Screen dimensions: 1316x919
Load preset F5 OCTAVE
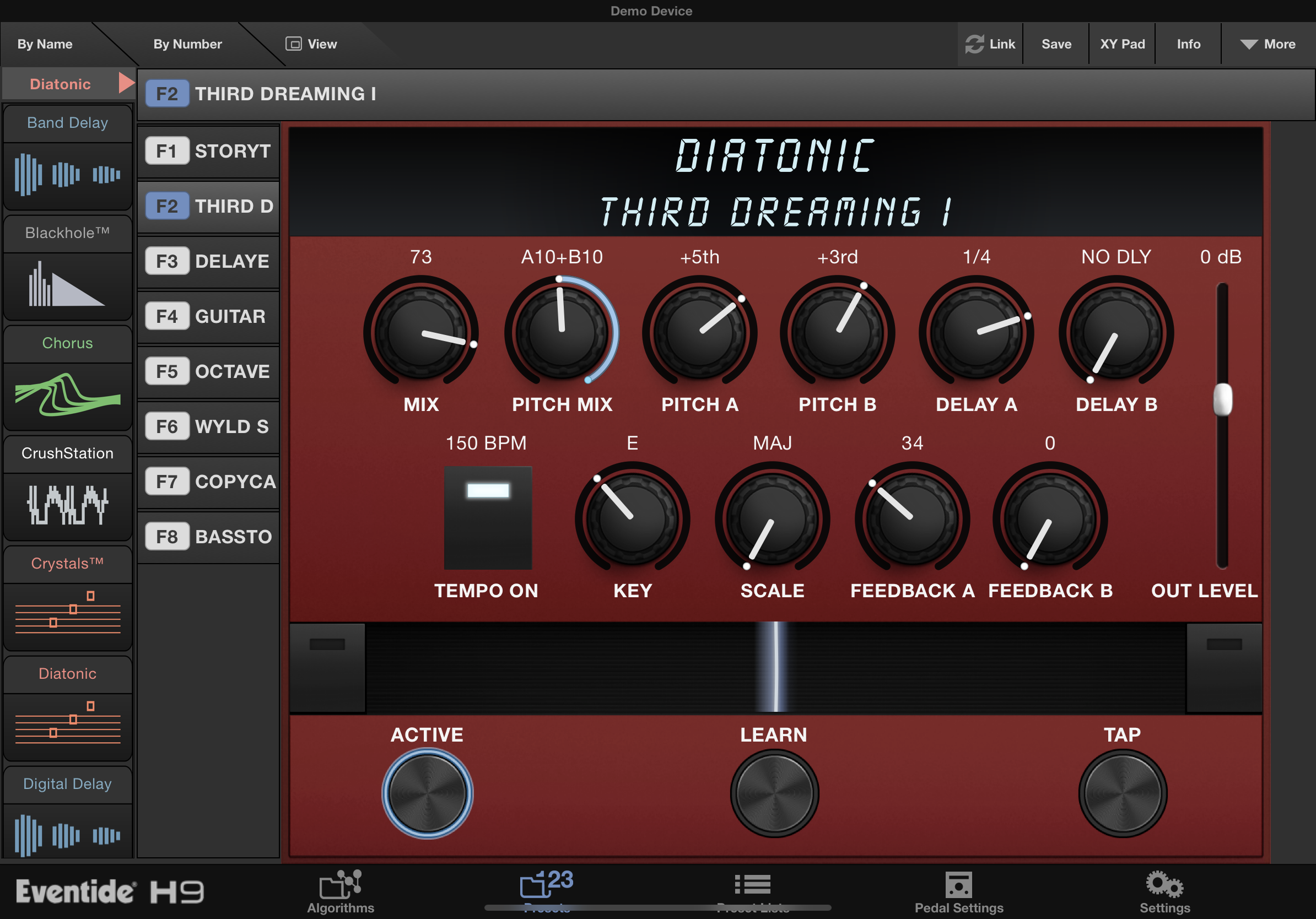coord(209,371)
